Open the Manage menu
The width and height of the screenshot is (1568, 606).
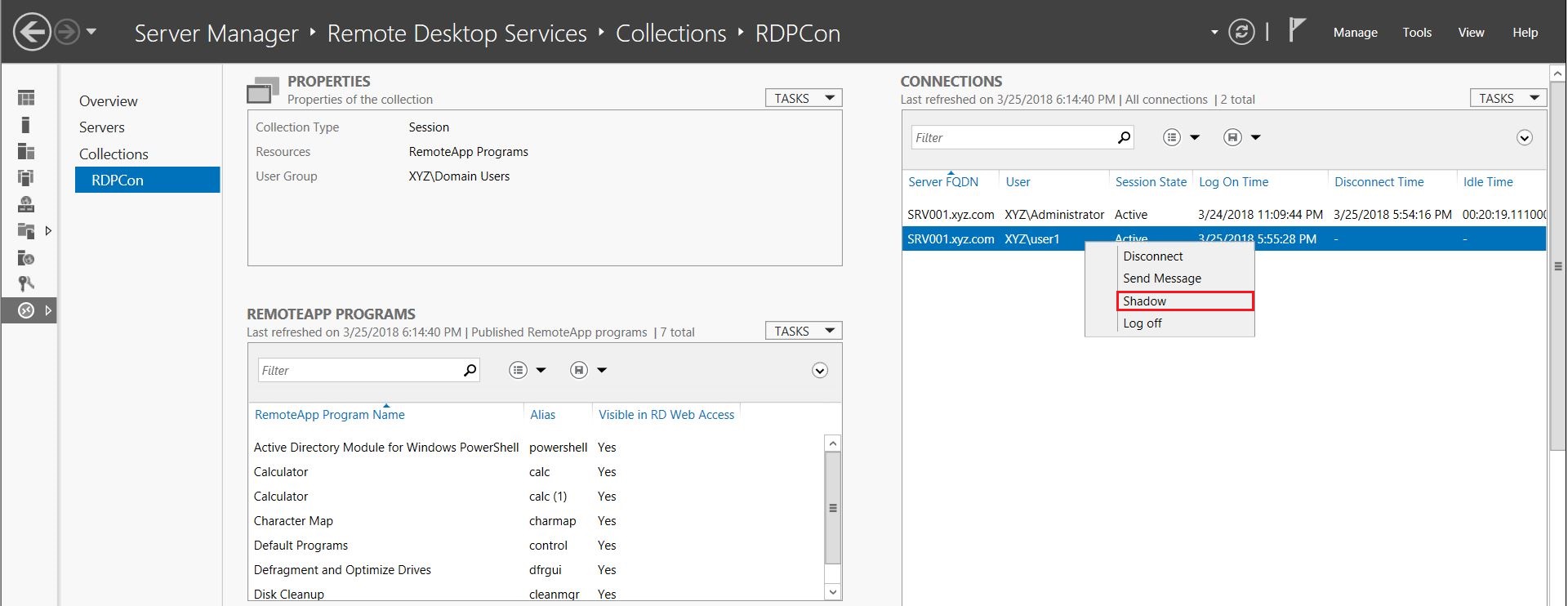[x=1355, y=33]
